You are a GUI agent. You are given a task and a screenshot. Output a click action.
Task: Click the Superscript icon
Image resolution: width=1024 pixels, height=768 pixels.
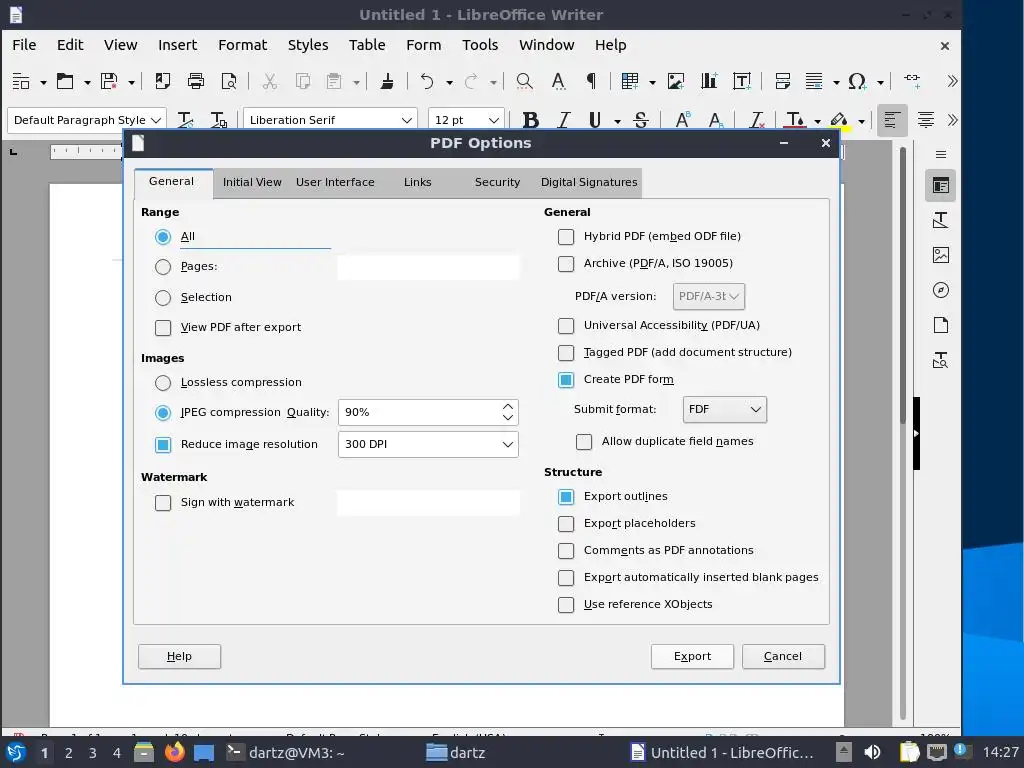pyautogui.click(x=682, y=120)
